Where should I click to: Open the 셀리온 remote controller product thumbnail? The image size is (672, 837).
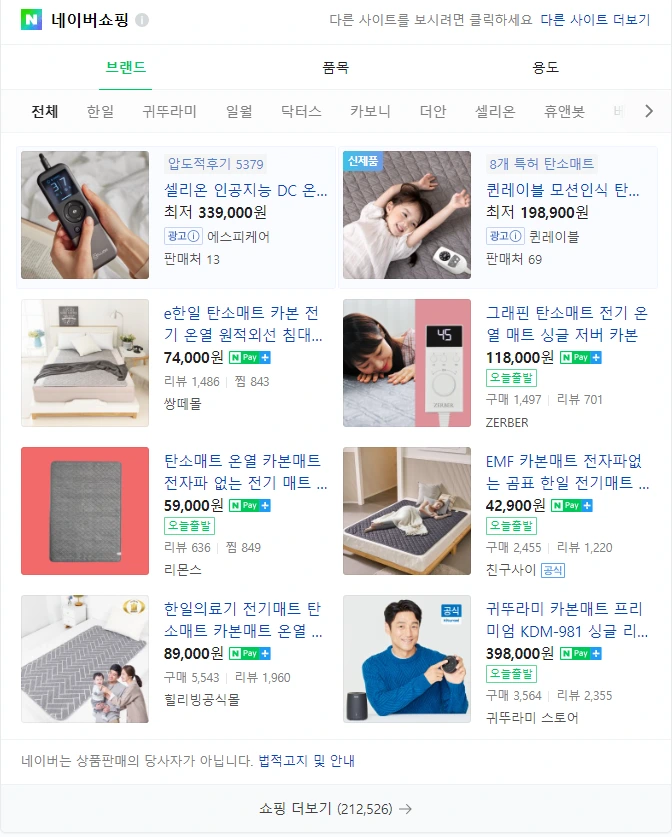point(85,215)
